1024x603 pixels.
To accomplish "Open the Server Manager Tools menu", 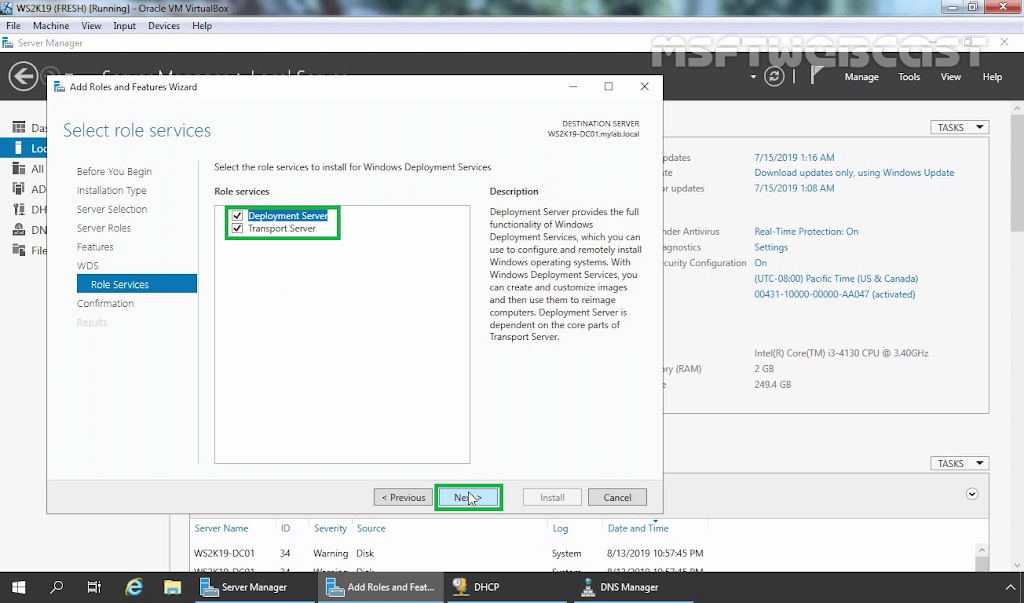I will (x=909, y=77).
